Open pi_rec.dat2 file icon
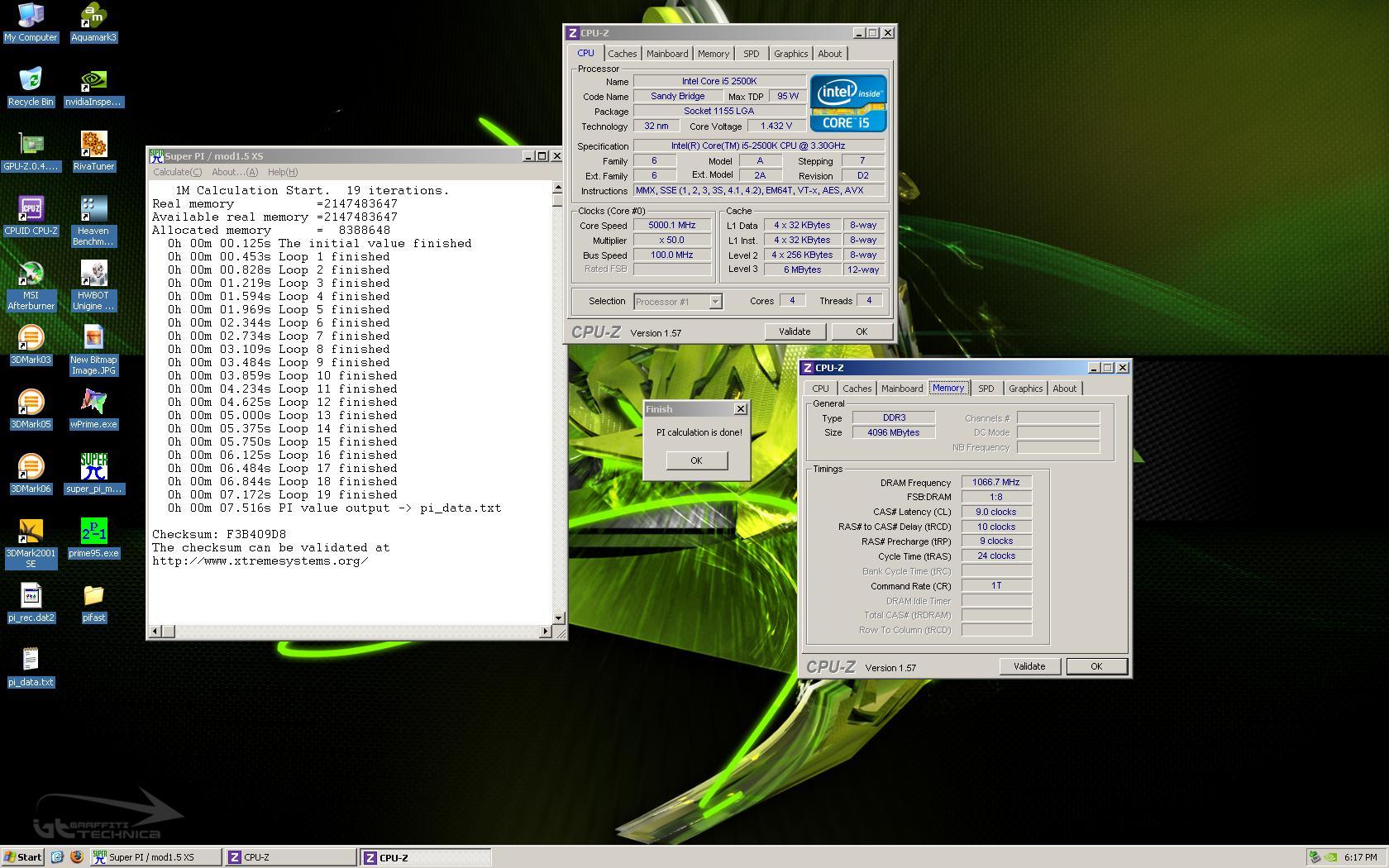 (x=31, y=603)
